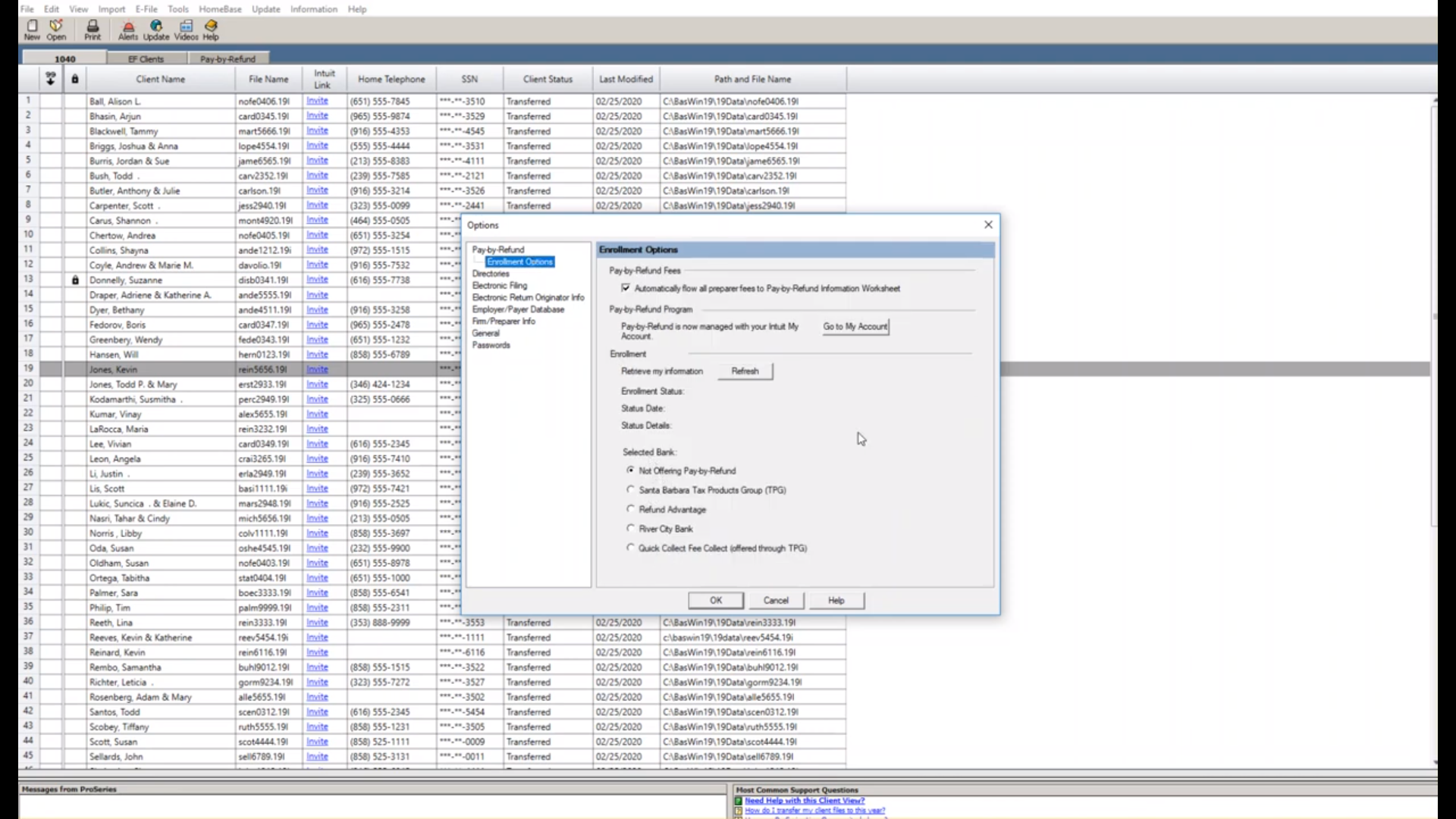Viewport: 1456px width, 819px height.
Task: Click the Update globe toolbar icon
Action: click(x=156, y=30)
